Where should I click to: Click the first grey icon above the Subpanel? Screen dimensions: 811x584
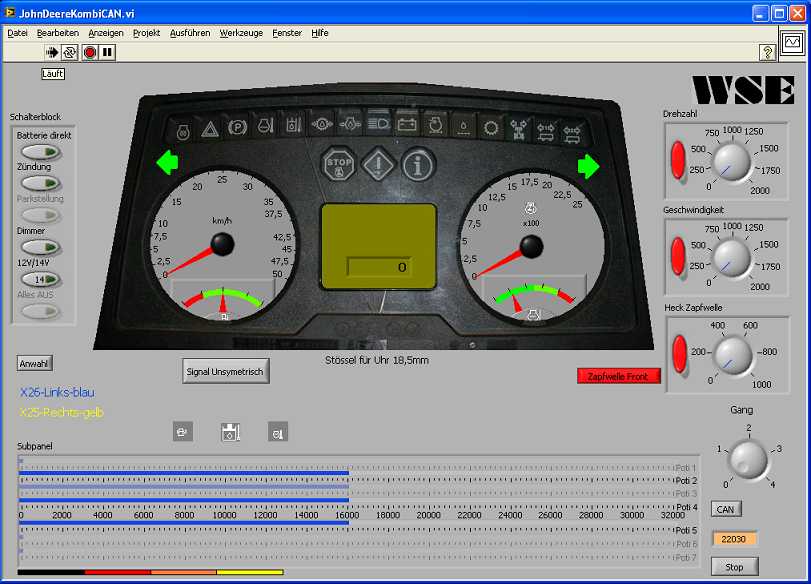tap(183, 431)
